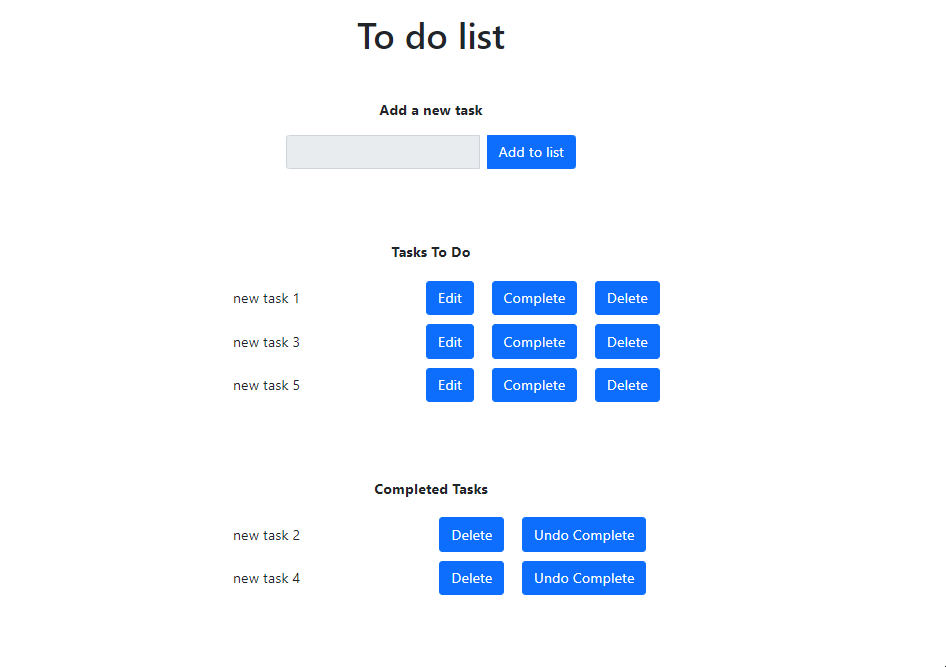Delete new task 4 from Completed Tasks

click(x=471, y=578)
